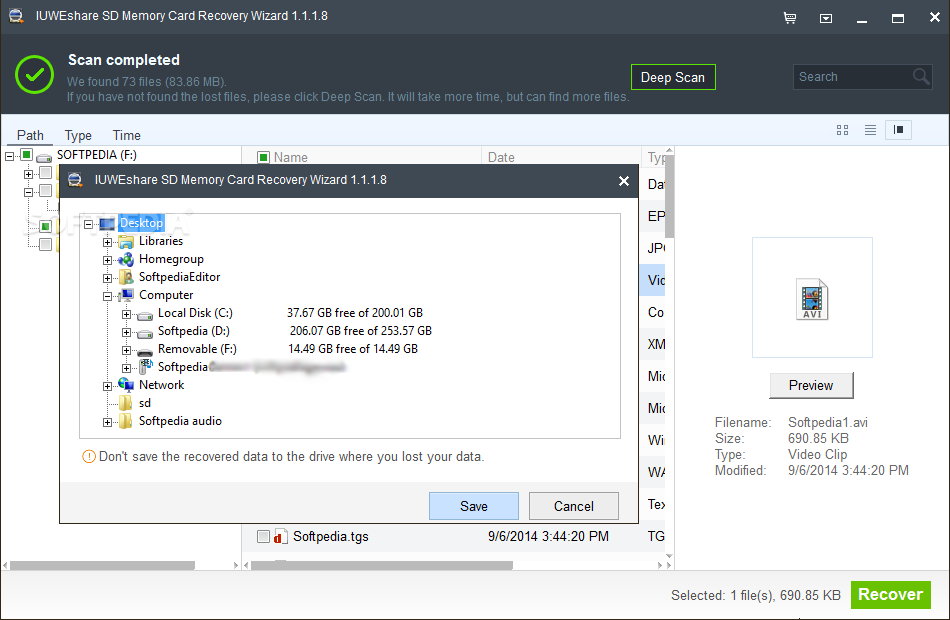Select 'Removable (F:)' in the folder tree
This screenshot has width=950, height=620.
click(x=198, y=349)
